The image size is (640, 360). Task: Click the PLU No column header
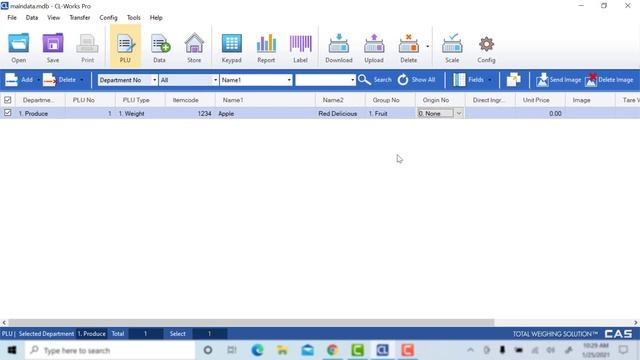pyautogui.click(x=90, y=100)
